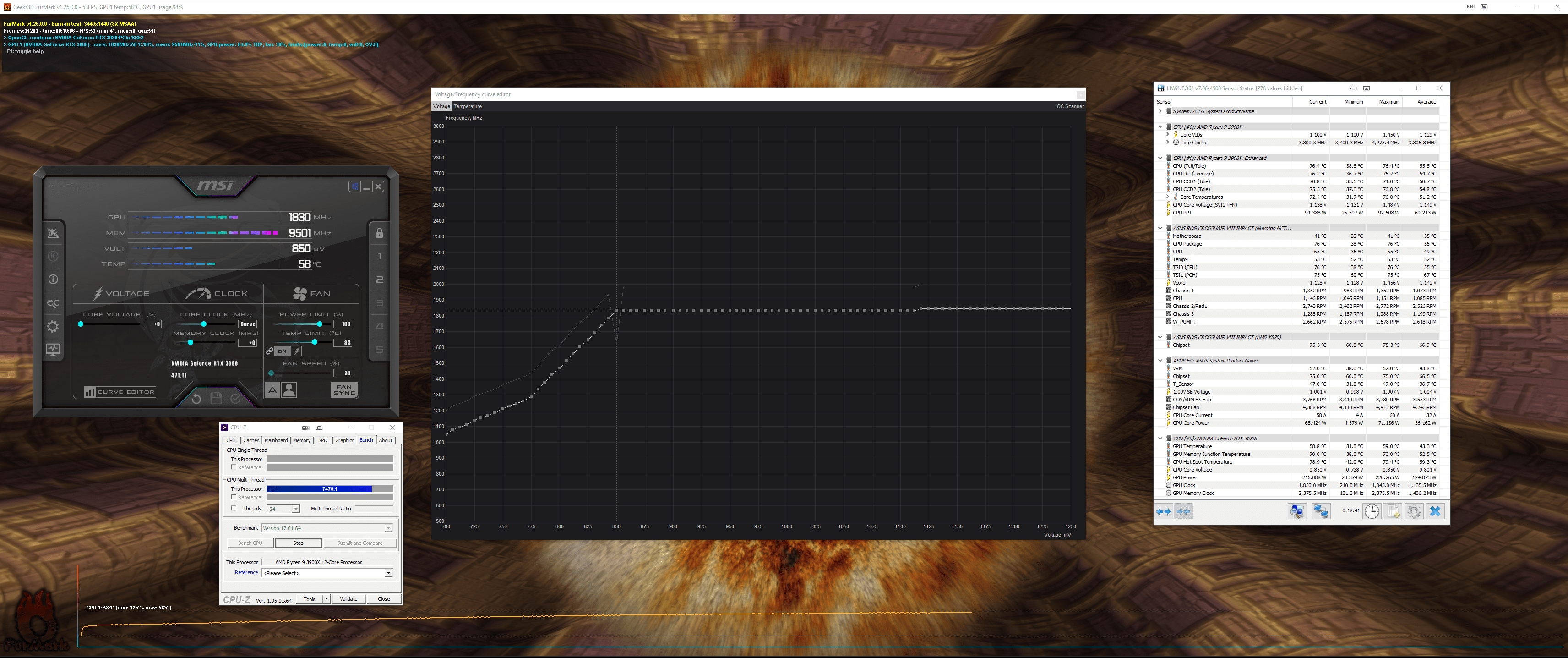Switch to the Temperature tab in curve editor
Viewport: 1568px width, 658px height.
click(468, 107)
